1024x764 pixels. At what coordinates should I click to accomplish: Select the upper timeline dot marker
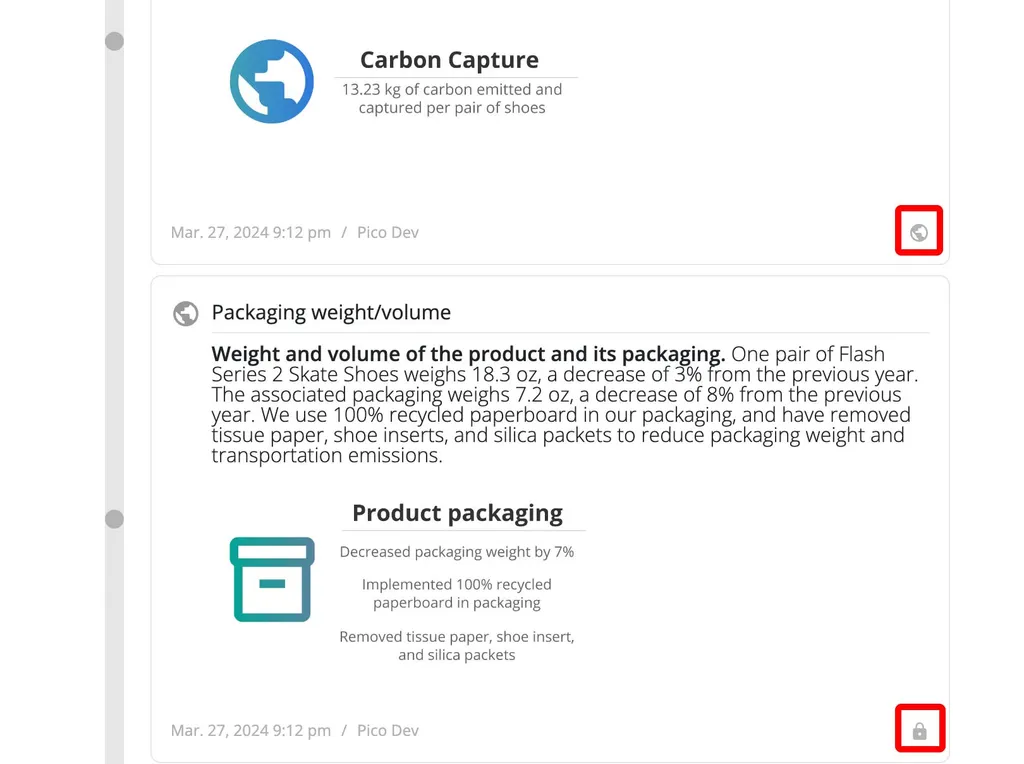pos(115,41)
